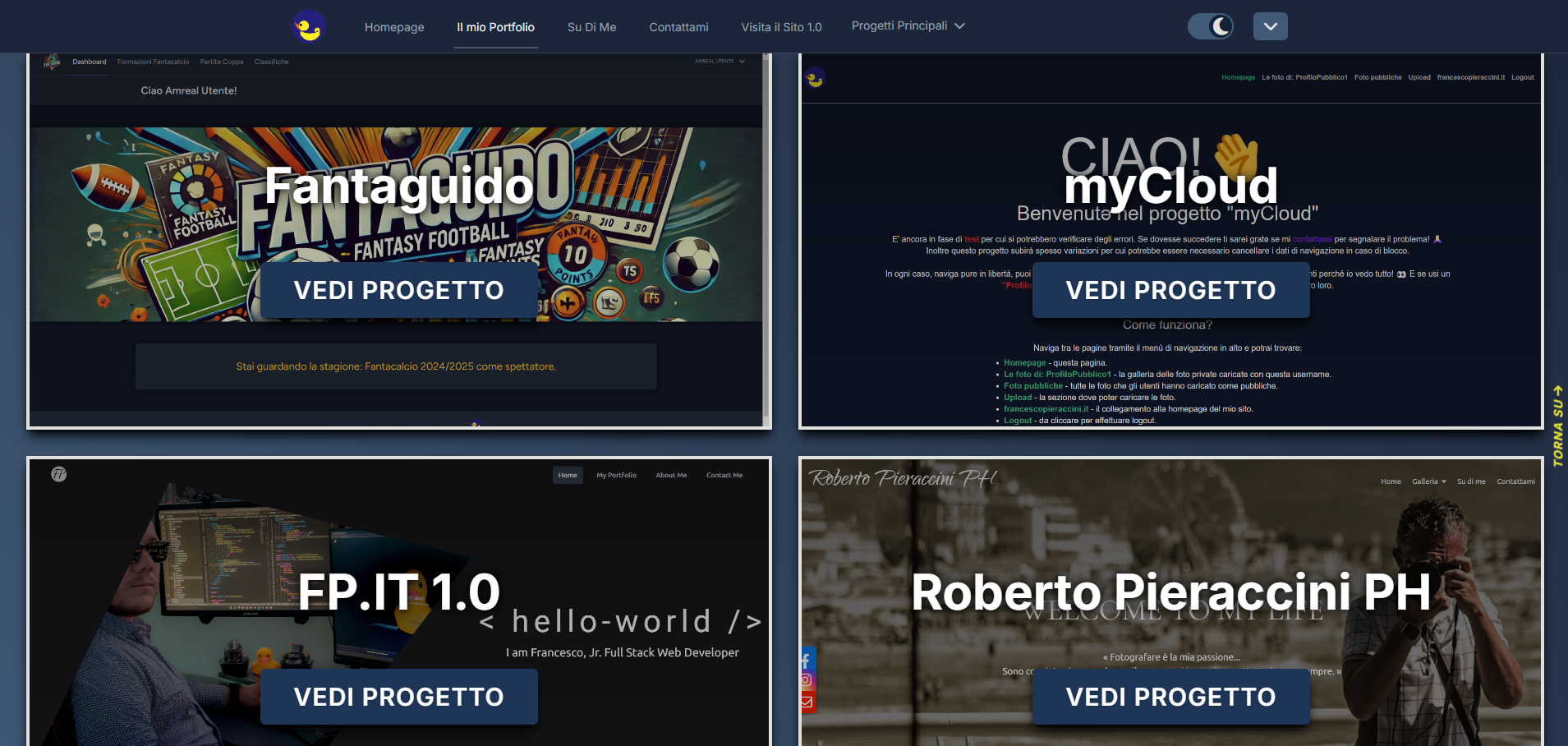Click francescopieraccini.it in myCloud preview navbar
This screenshot has width=1568, height=746.
pyautogui.click(x=1471, y=77)
